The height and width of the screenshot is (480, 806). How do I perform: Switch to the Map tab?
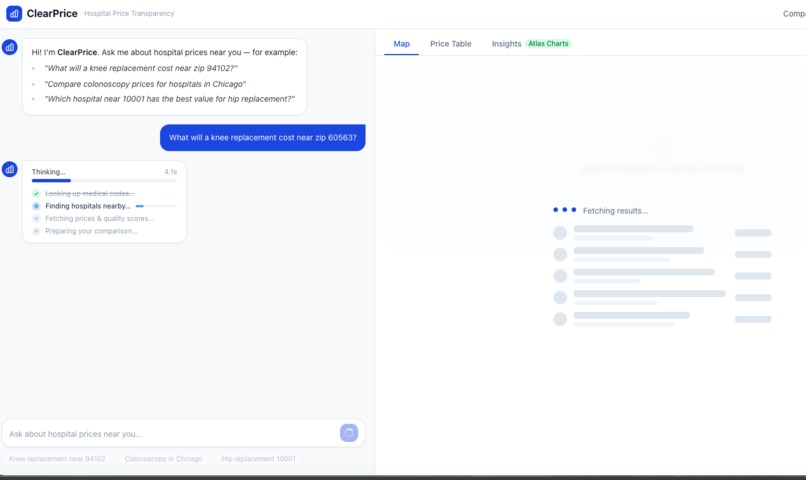pos(401,44)
